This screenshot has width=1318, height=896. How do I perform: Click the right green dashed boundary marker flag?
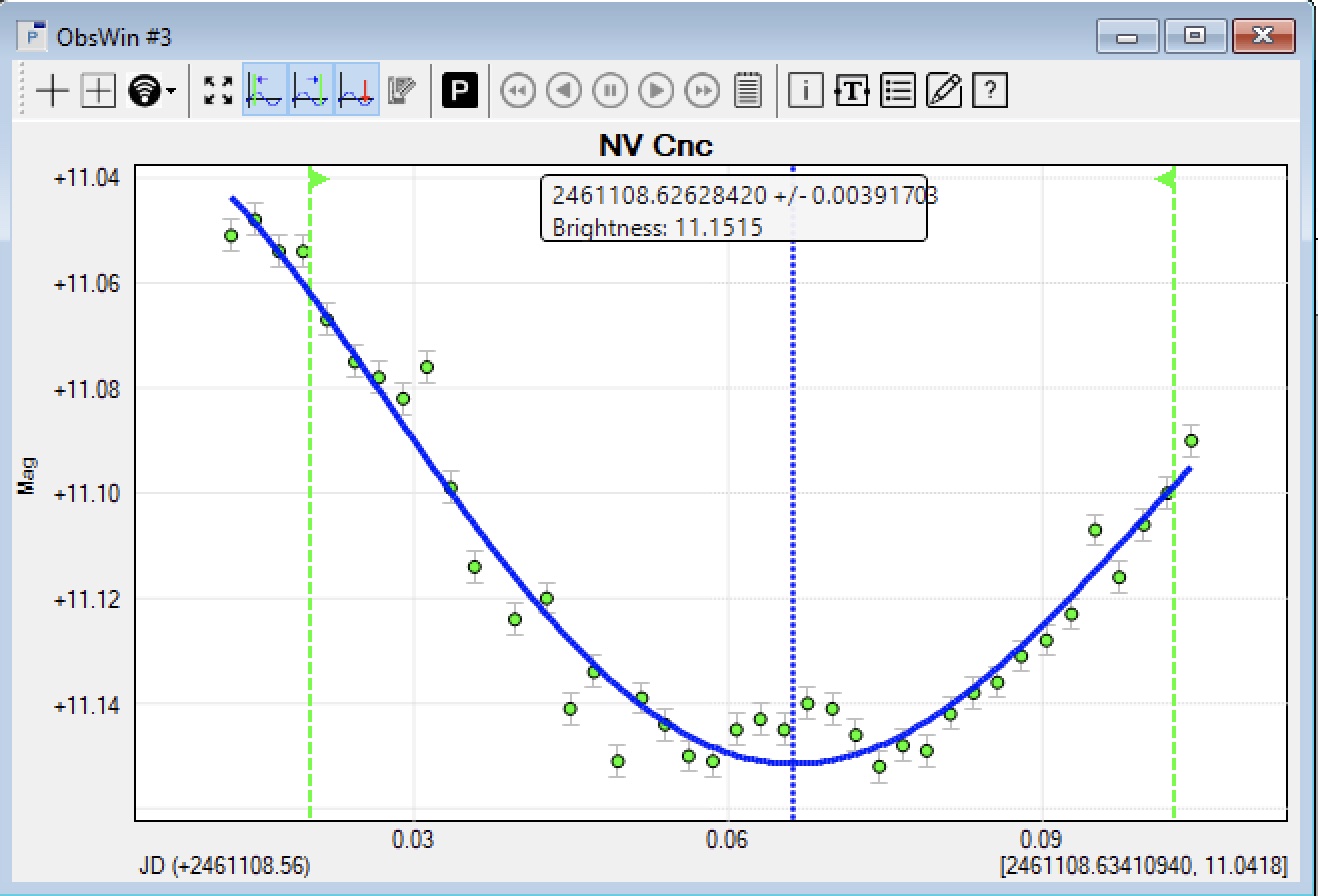pos(1166,179)
